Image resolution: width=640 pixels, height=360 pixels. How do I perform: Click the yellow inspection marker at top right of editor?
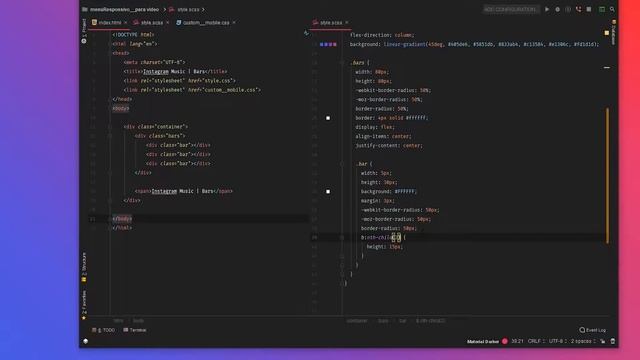(607, 33)
